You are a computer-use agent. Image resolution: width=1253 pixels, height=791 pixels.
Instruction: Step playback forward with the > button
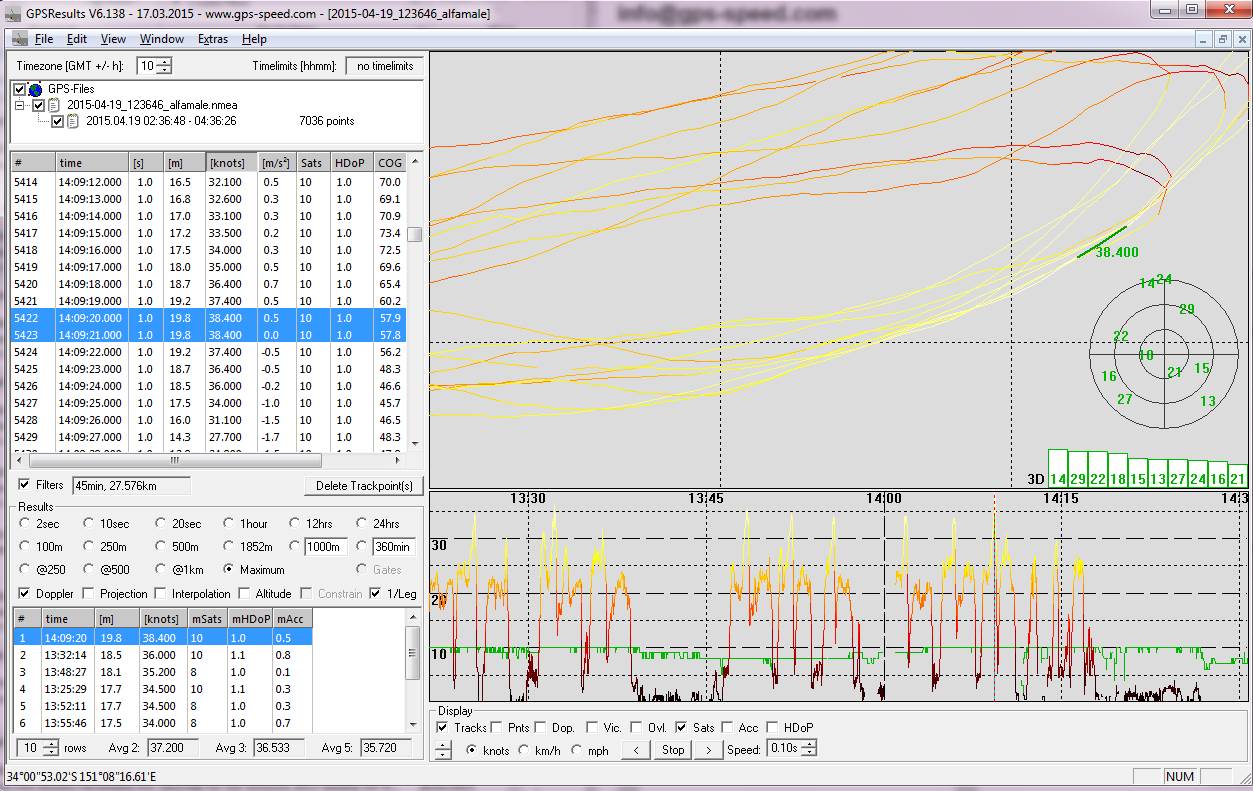point(708,750)
